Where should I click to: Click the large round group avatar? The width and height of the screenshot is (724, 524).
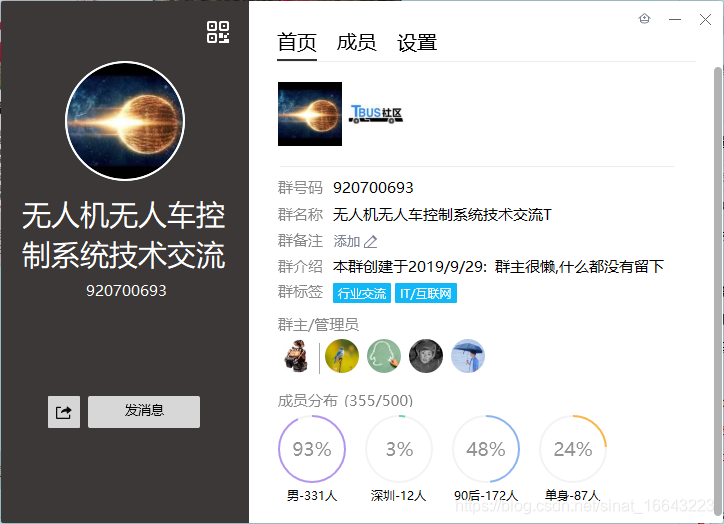125,121
